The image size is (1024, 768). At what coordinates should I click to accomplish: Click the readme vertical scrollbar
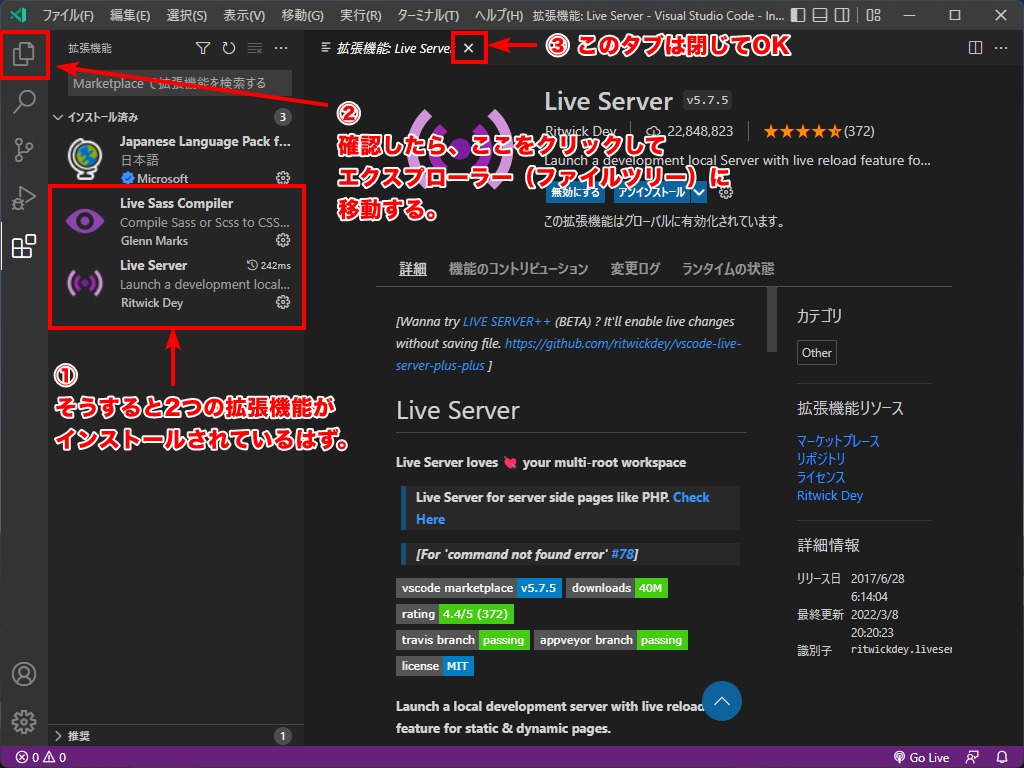(772, 319)
